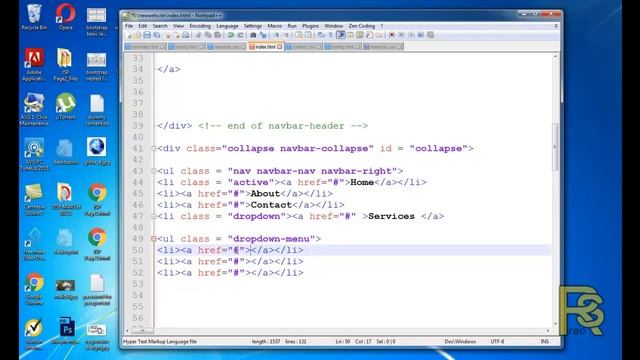Open the Settings menu
Image resolution: width=640 pixels, height=360 pixels.
(253, 26)
